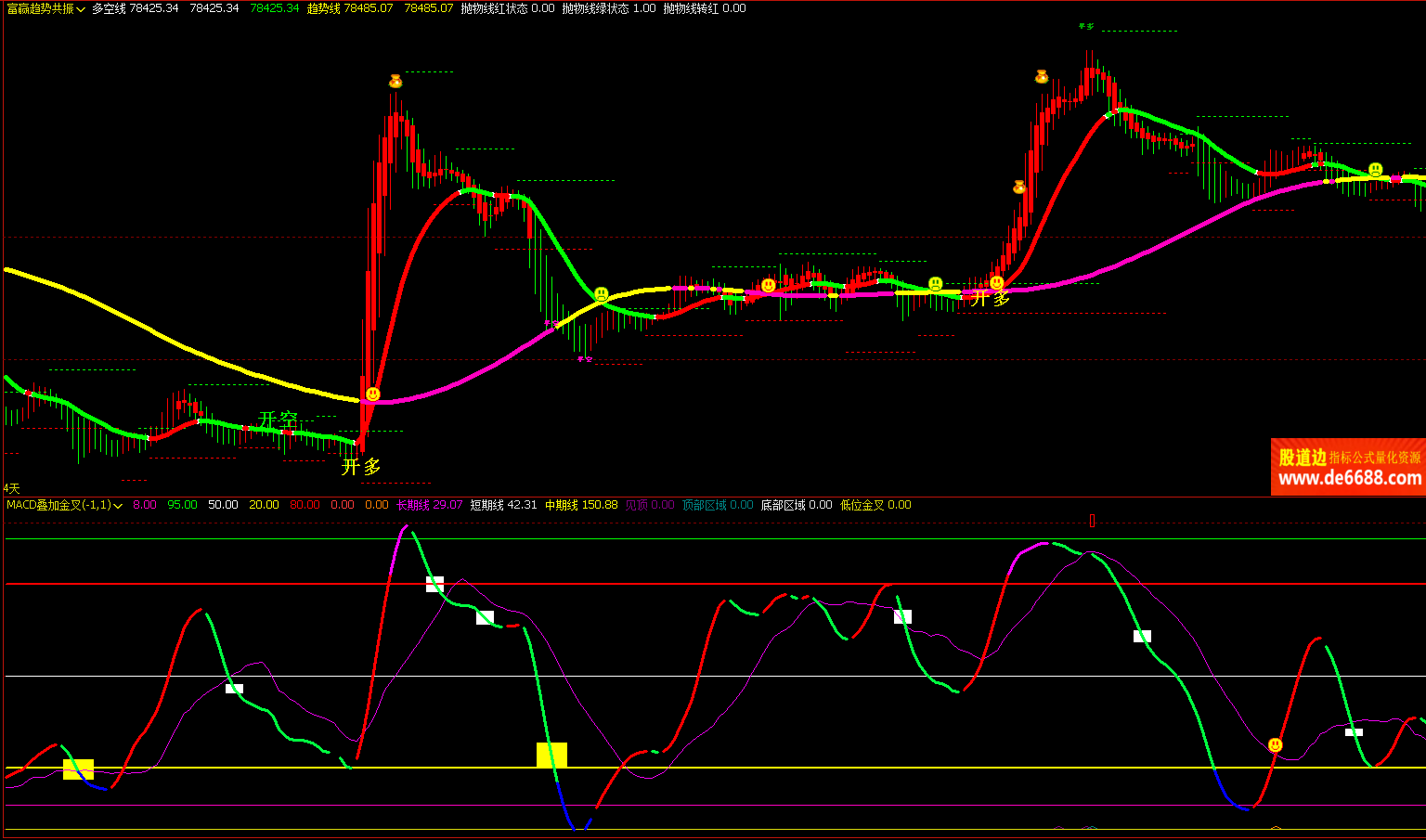Open the 富赢趋势共振 indicator dropdown arrow
The height and width of the screenshot is (840, 1426).
tap(82, 9)
